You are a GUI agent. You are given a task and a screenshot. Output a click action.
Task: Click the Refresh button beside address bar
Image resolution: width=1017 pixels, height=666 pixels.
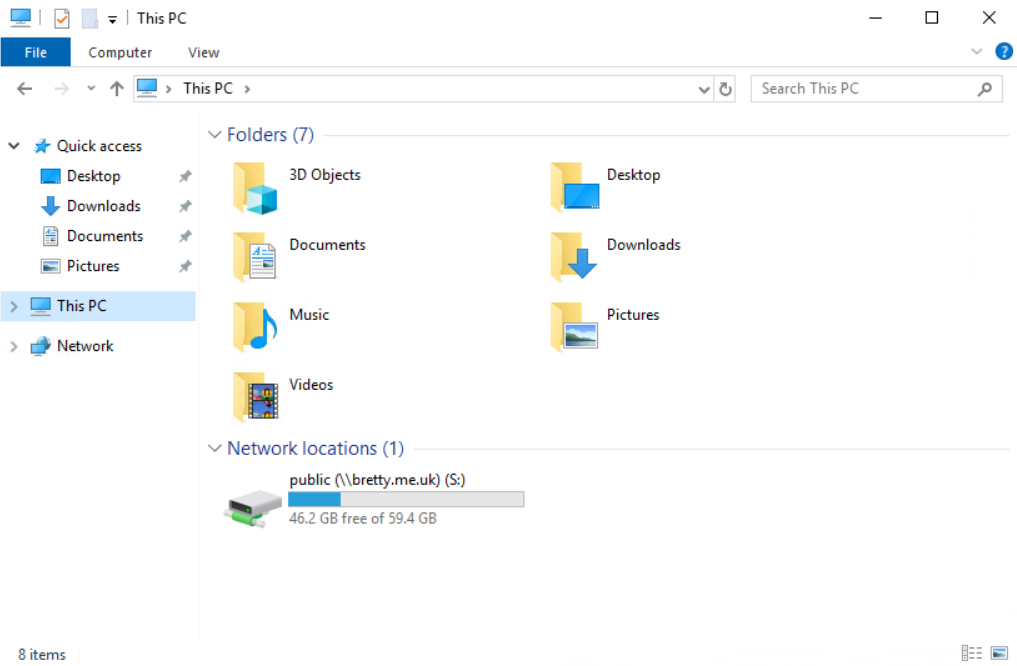tap(726, 89)
